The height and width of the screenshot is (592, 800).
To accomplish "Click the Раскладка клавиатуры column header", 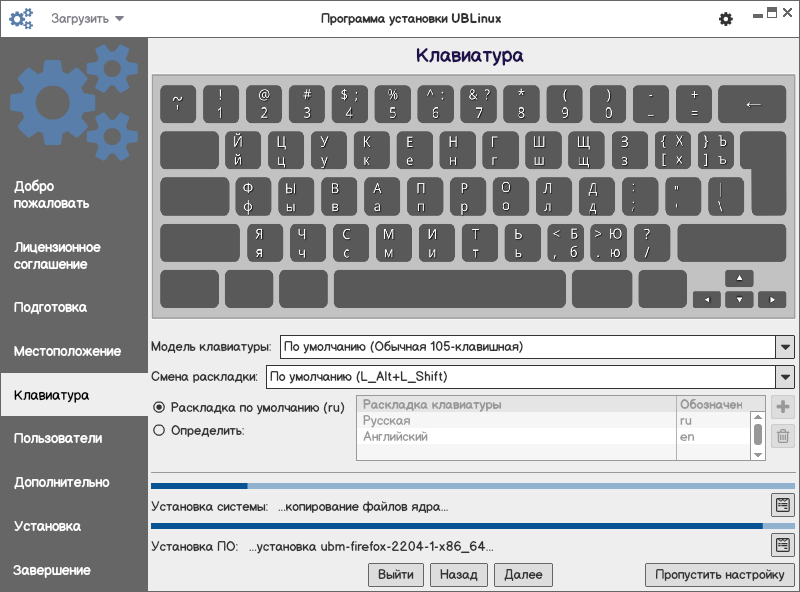I will point(516,404).
